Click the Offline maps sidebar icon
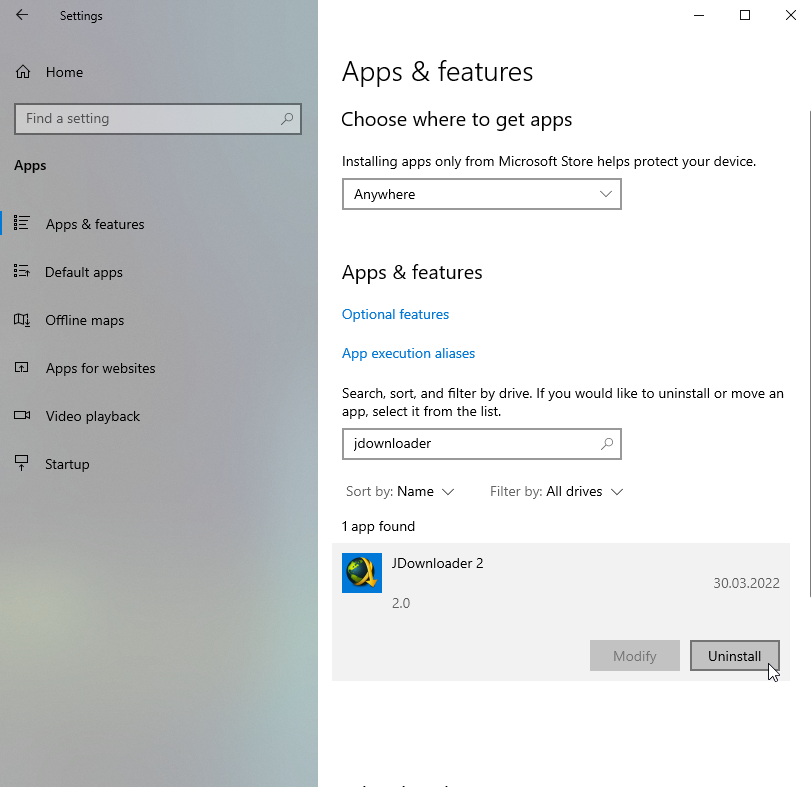The height and width of the screenshot is (787, 811). tap(22, 320)
